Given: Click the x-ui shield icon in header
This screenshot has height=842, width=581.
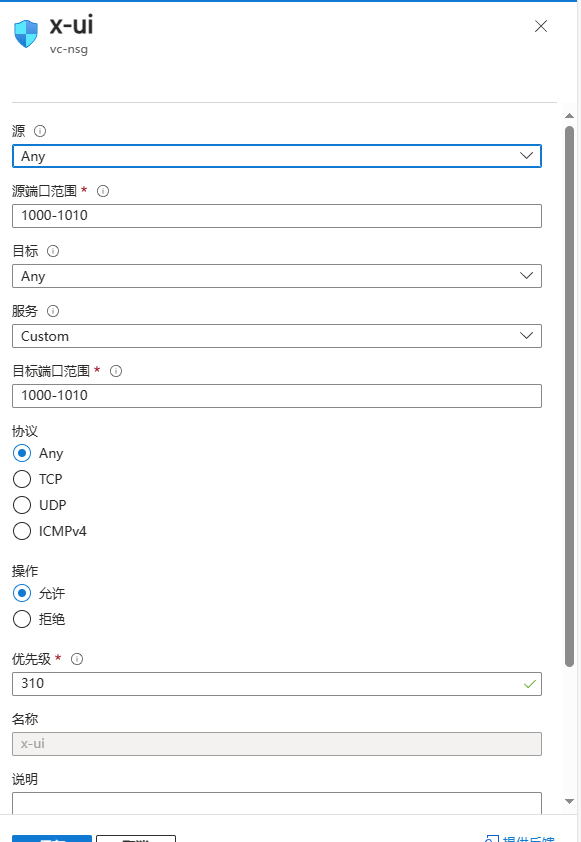Looking at the screenshot, I should (26, 34).
